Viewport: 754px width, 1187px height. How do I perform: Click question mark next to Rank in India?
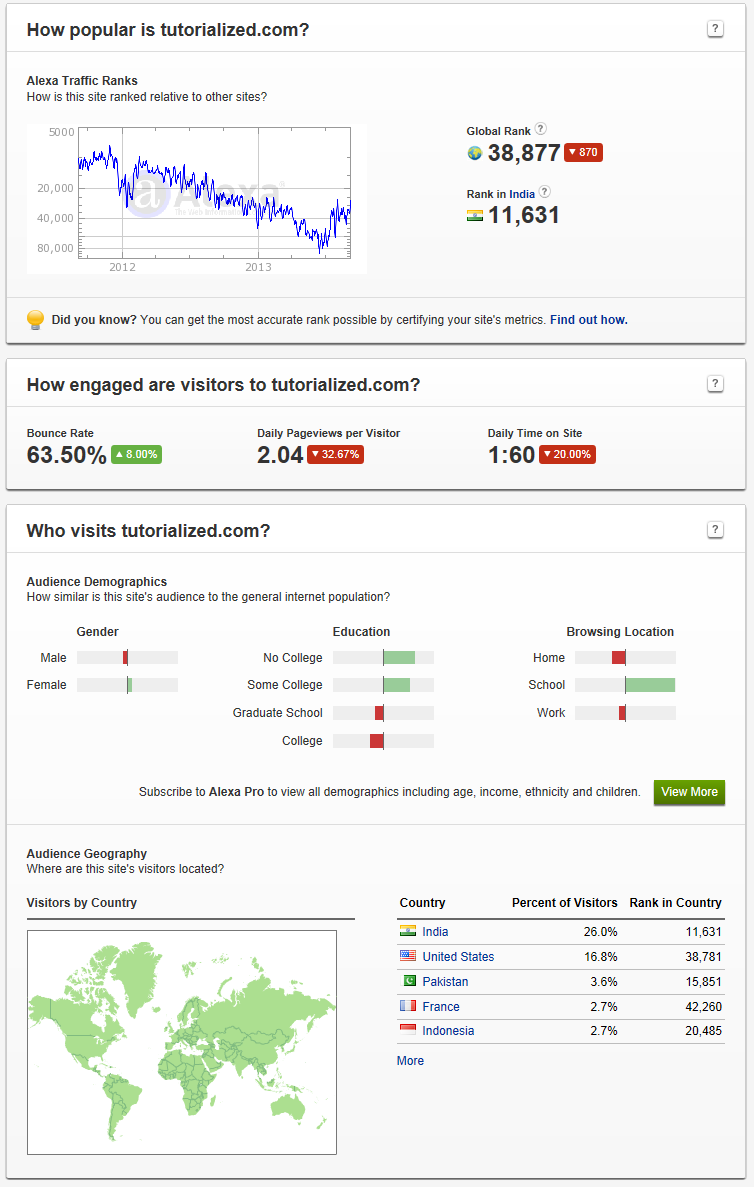click(544, 192)
